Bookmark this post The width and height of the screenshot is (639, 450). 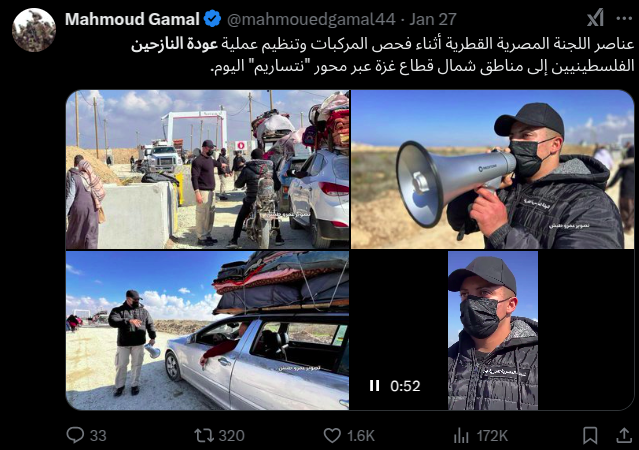click(x=590, y=435)
